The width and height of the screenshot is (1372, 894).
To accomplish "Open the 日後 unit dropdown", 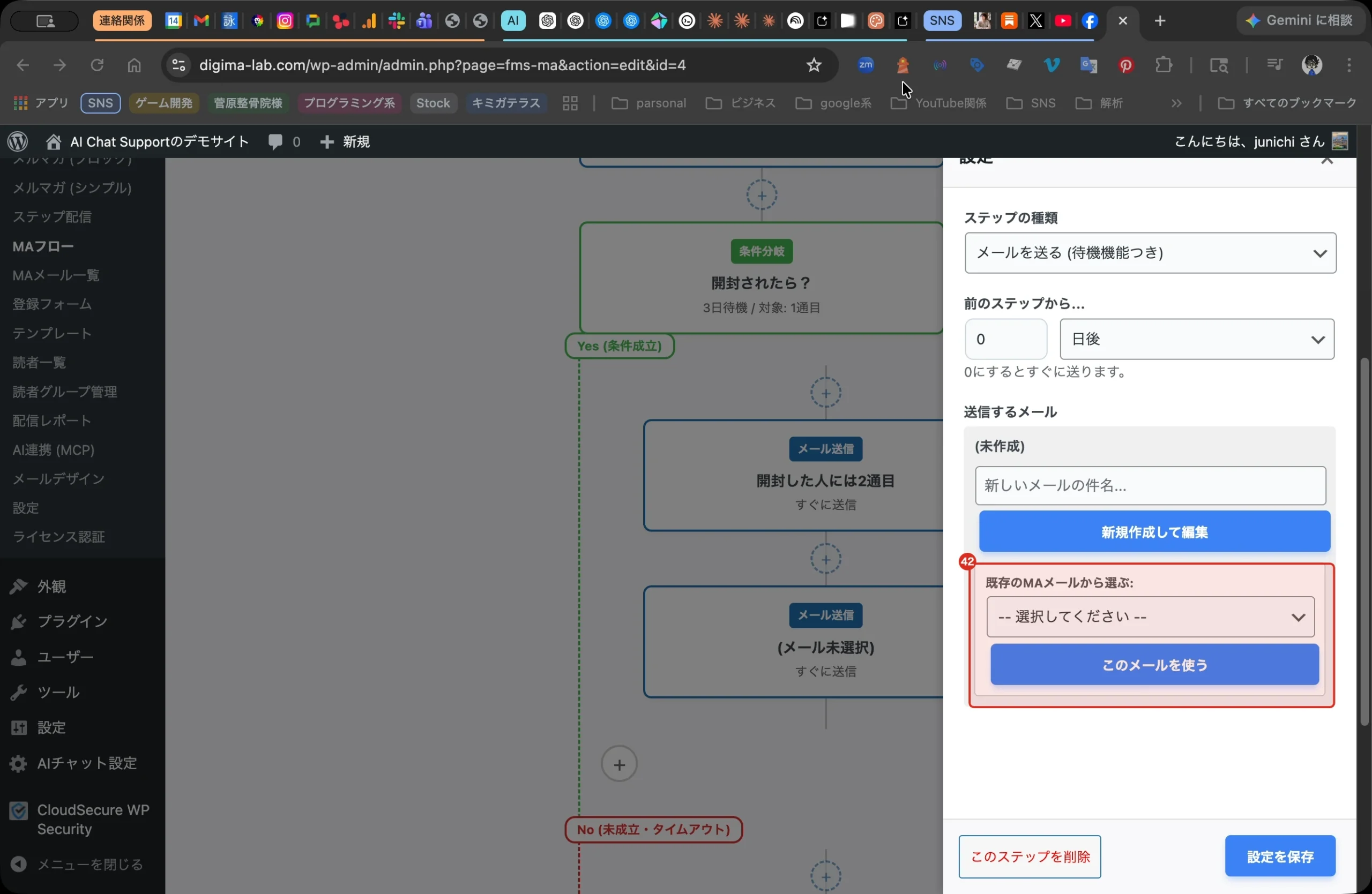I will 1197,339.
